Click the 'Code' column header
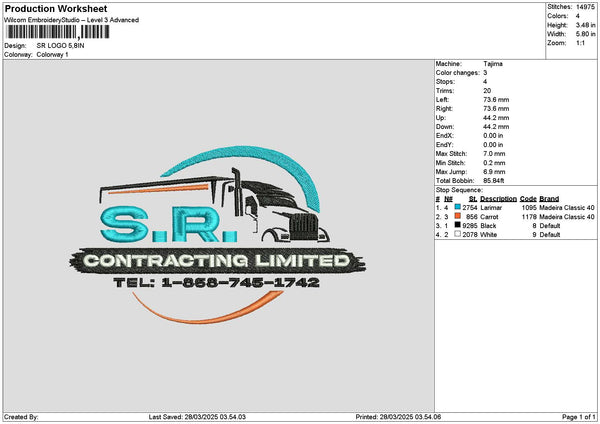Image resolution: width=600 pixels, height=424 pixels. (x=528, y=199)
